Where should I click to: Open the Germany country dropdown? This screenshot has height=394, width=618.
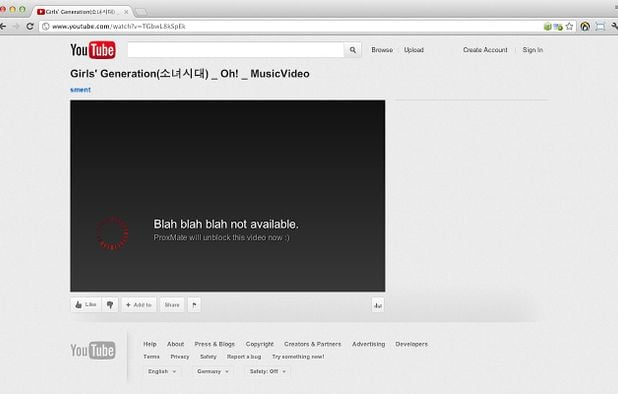213,371
